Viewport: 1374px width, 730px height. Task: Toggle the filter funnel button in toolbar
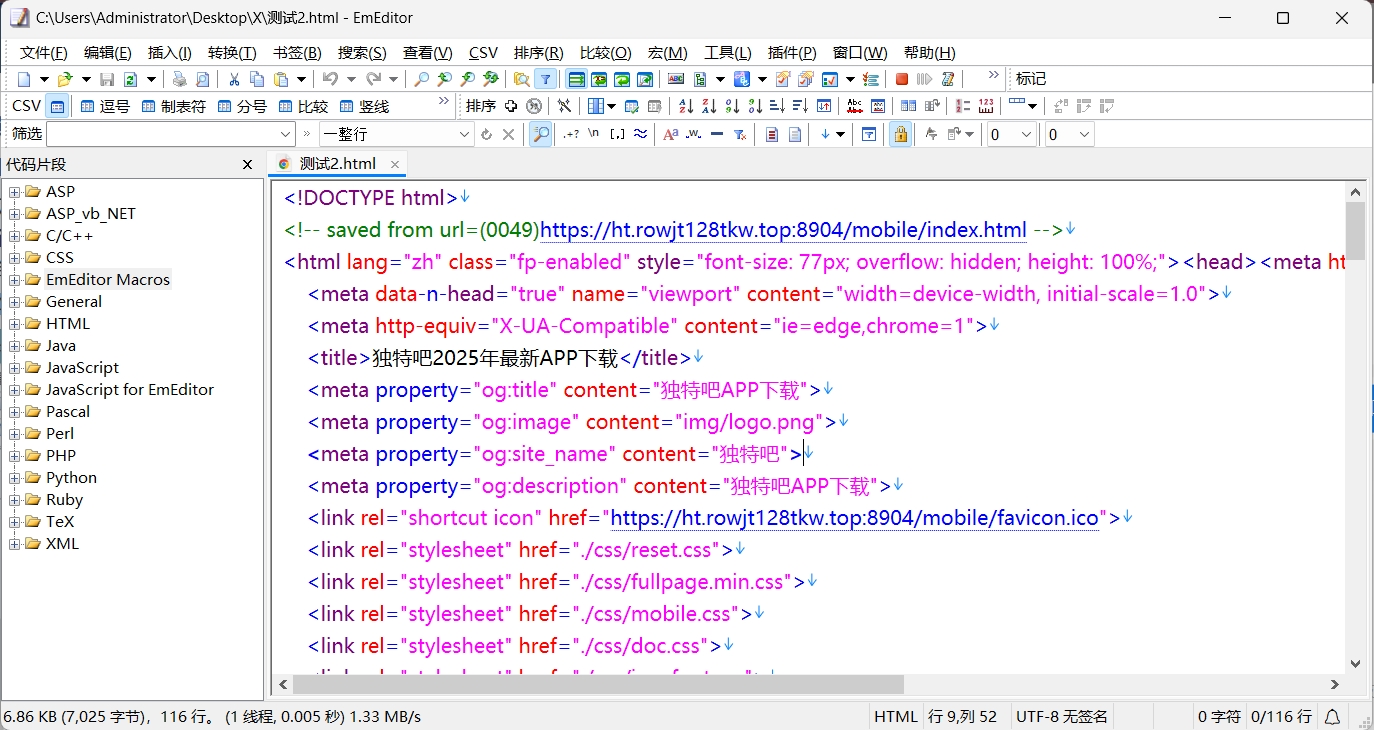pyautogui.click(x=545, y=79)
